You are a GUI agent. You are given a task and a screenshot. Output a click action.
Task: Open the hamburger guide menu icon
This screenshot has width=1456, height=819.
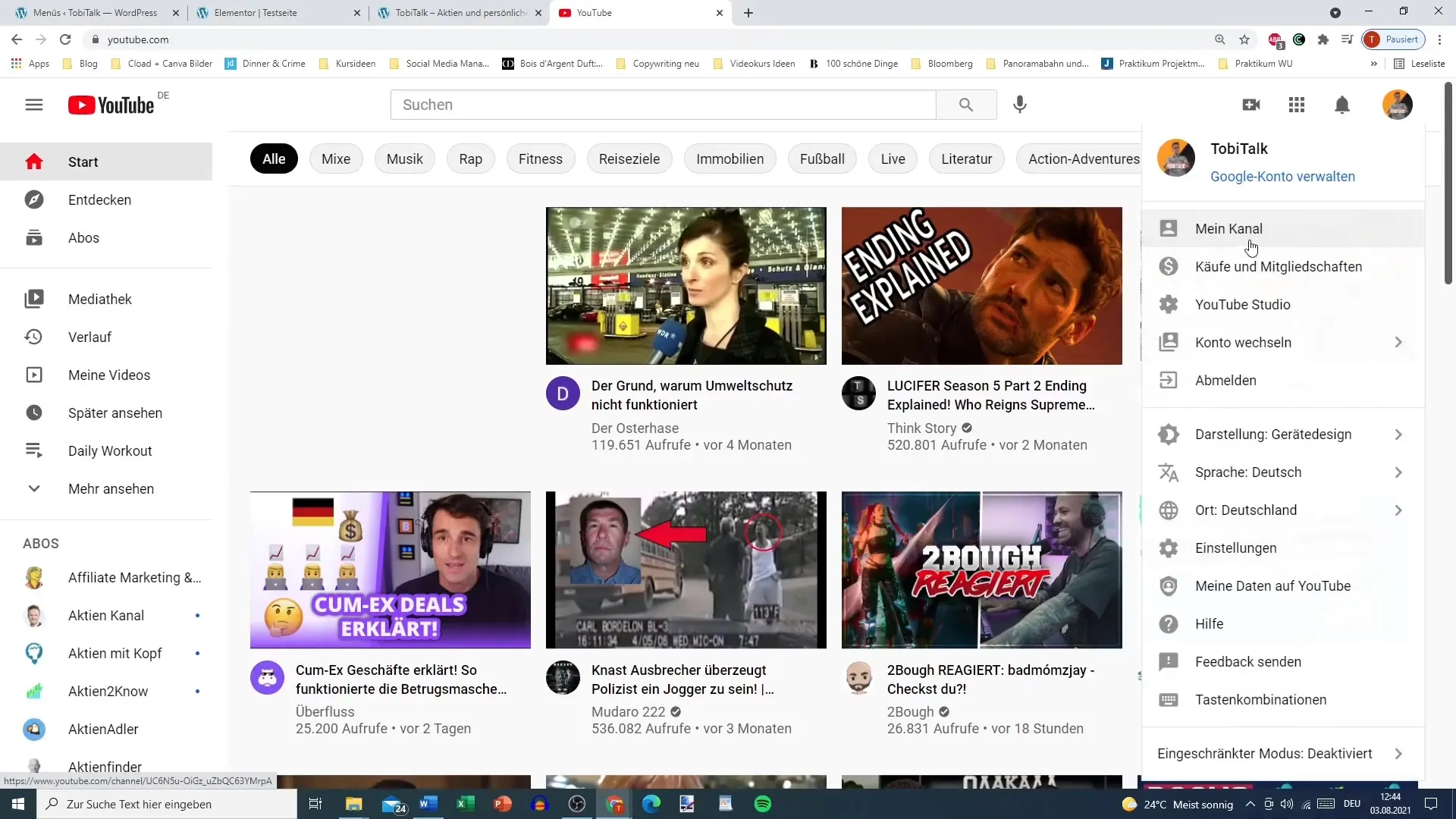coord(34,105)
